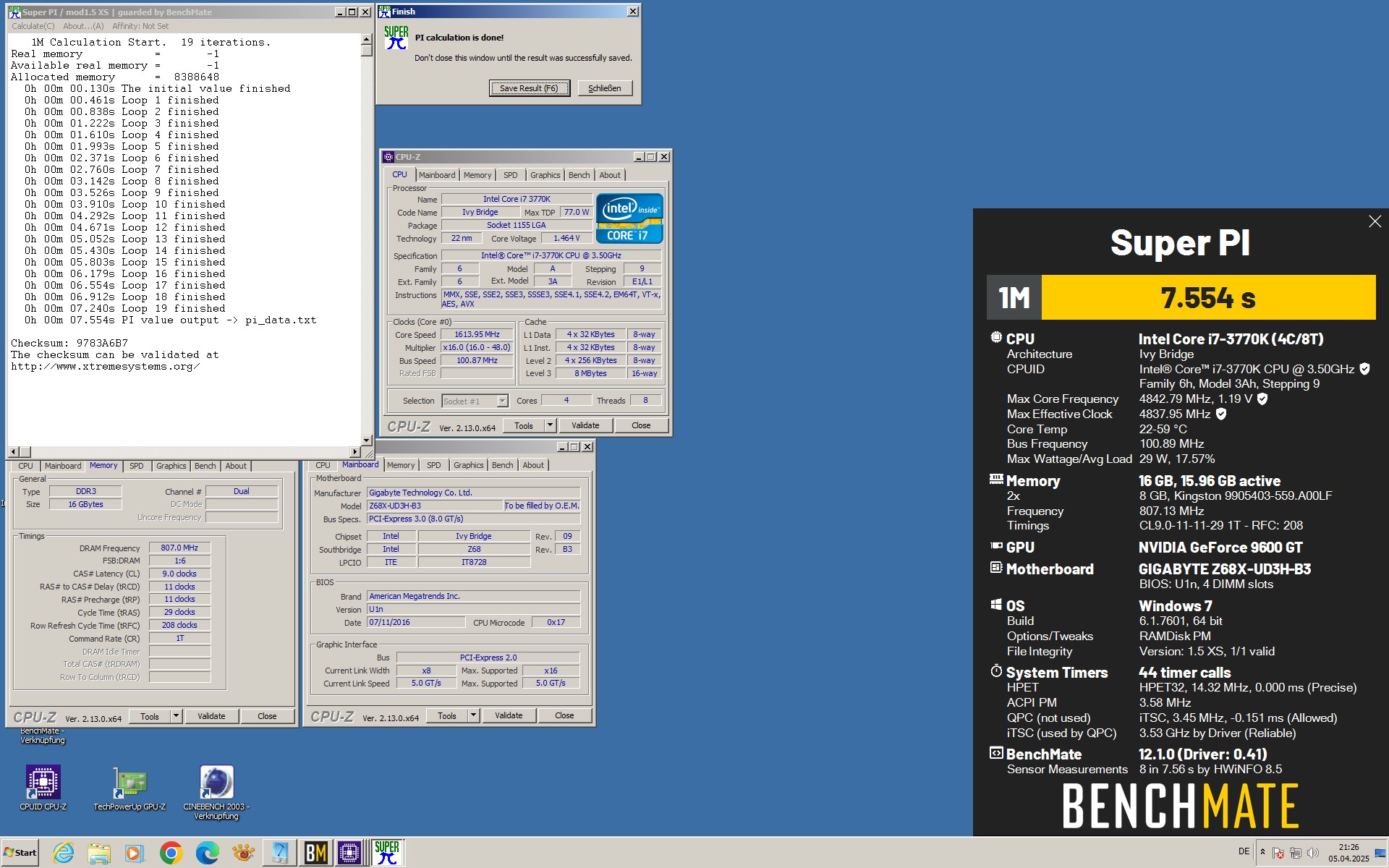Click the Windows OS icon in BenchMate panel

996,605
